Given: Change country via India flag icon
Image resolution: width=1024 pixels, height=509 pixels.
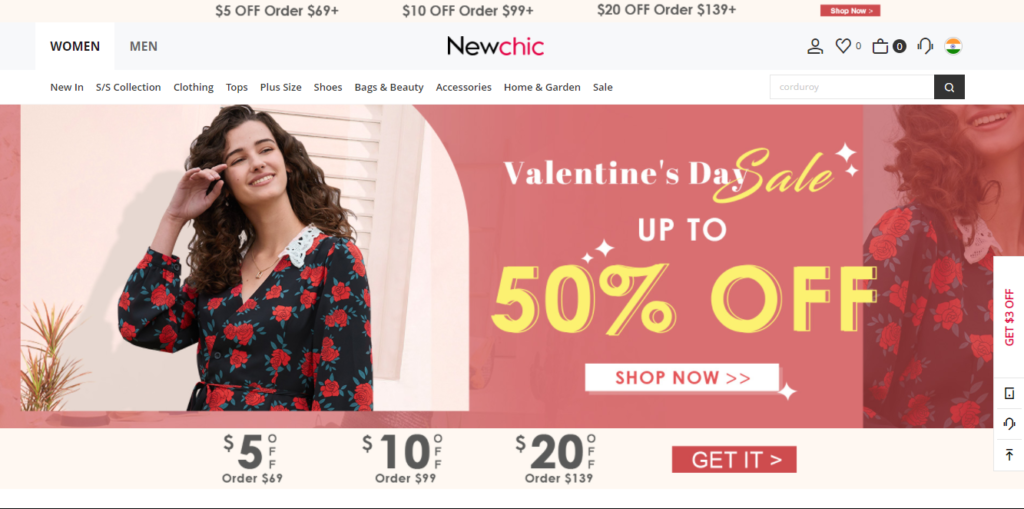Looking at the screenshot, I should pos(953,46).
